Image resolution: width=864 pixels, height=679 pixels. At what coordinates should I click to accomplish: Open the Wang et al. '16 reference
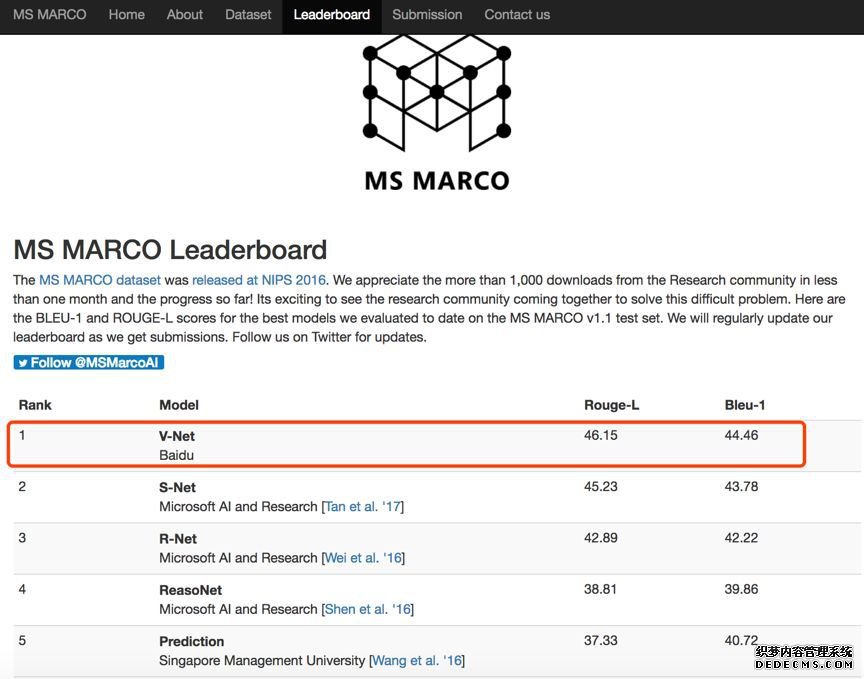pyautogui.click(x=417, y=660)
